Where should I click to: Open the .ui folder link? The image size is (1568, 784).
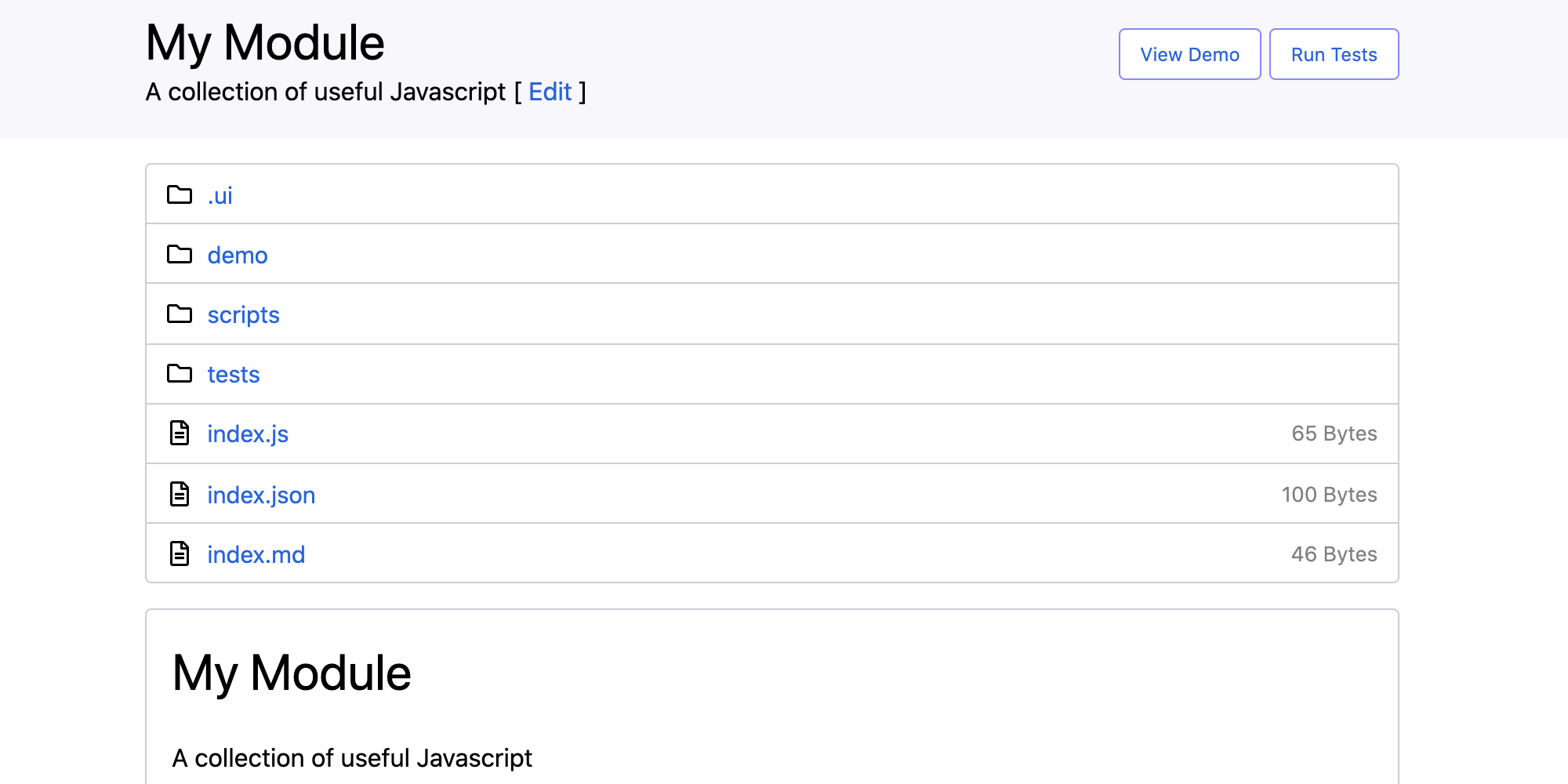pos(220,195)
